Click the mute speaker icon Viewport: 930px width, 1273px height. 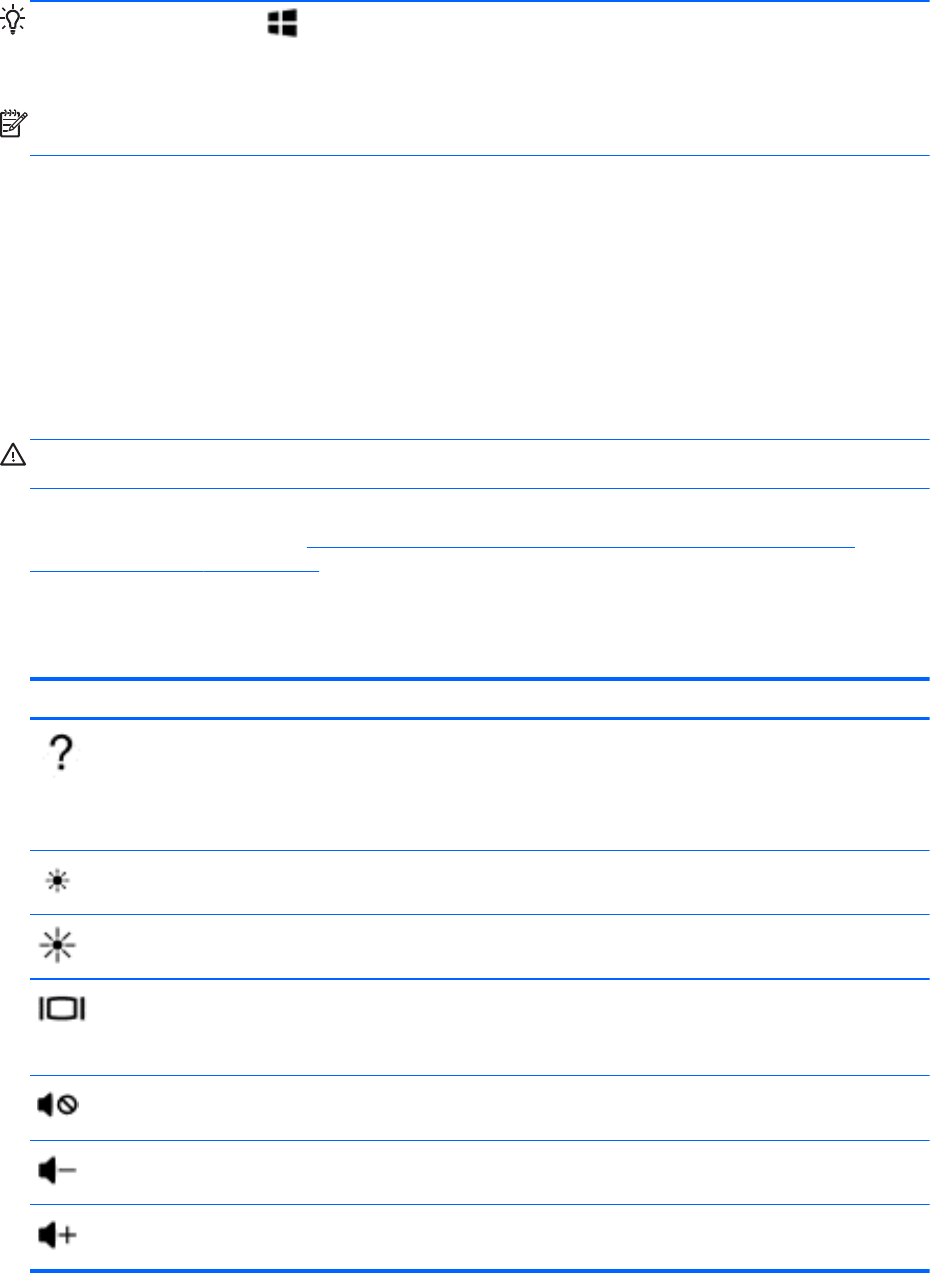(61, 1106)
